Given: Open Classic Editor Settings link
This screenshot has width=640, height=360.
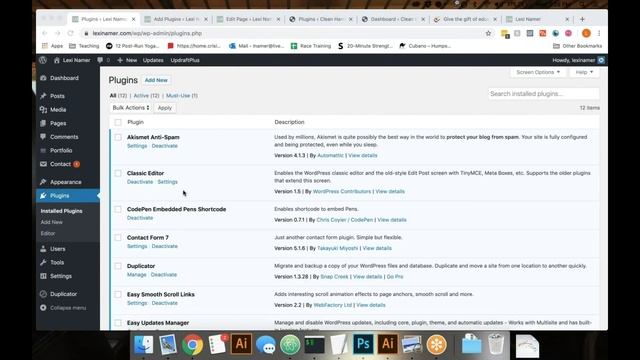Looking at the screenshot, I should pos(167,182).
